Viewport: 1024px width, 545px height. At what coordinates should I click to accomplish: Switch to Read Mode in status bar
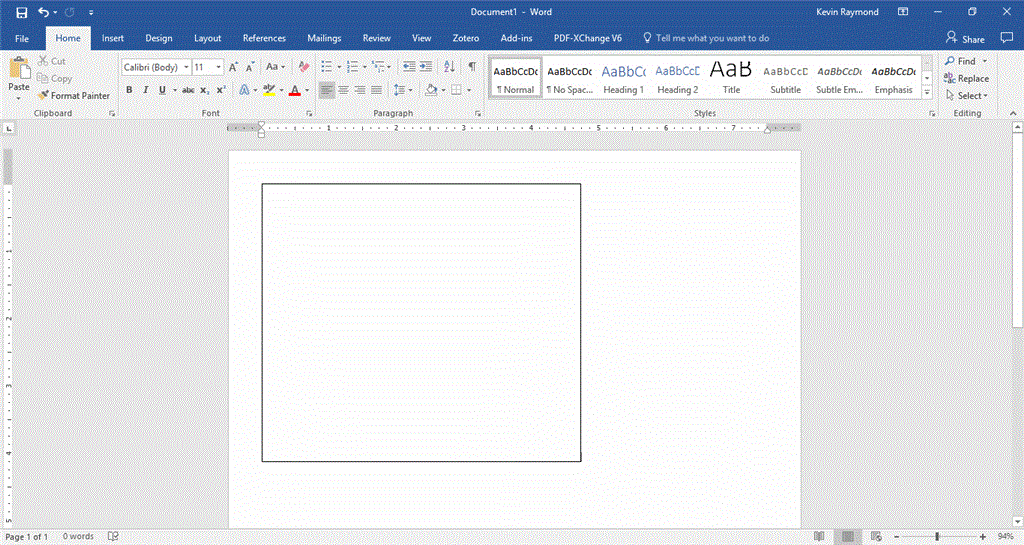pyautogui.click(x=819, y=536)
